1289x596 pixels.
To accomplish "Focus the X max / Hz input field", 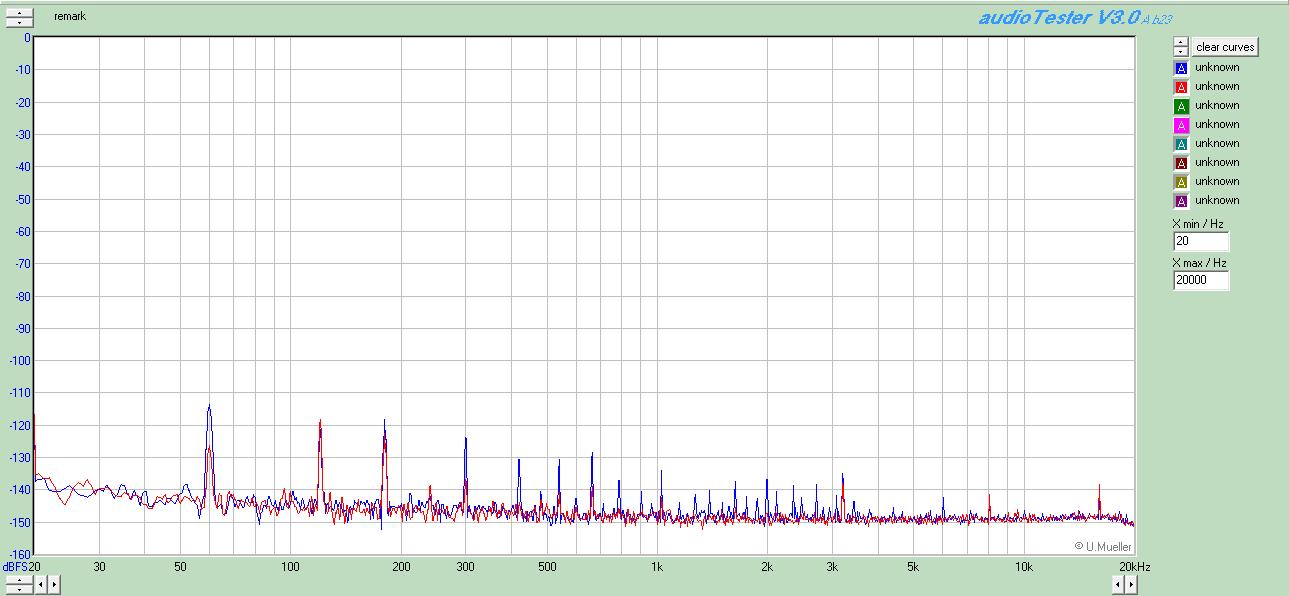I will tap(1201, 280).
